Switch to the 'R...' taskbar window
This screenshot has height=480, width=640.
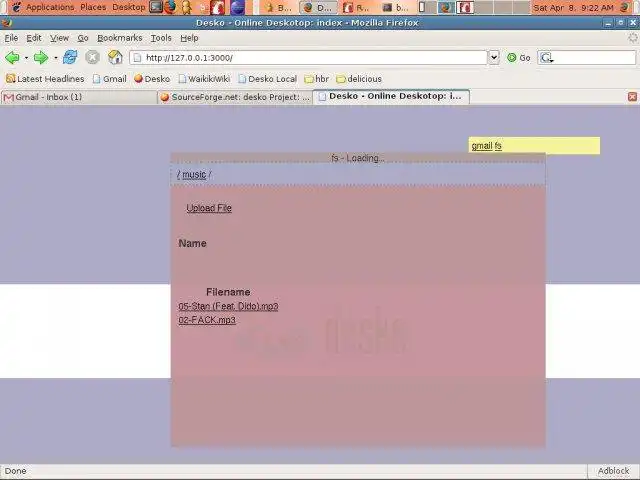tap(357, 7)
